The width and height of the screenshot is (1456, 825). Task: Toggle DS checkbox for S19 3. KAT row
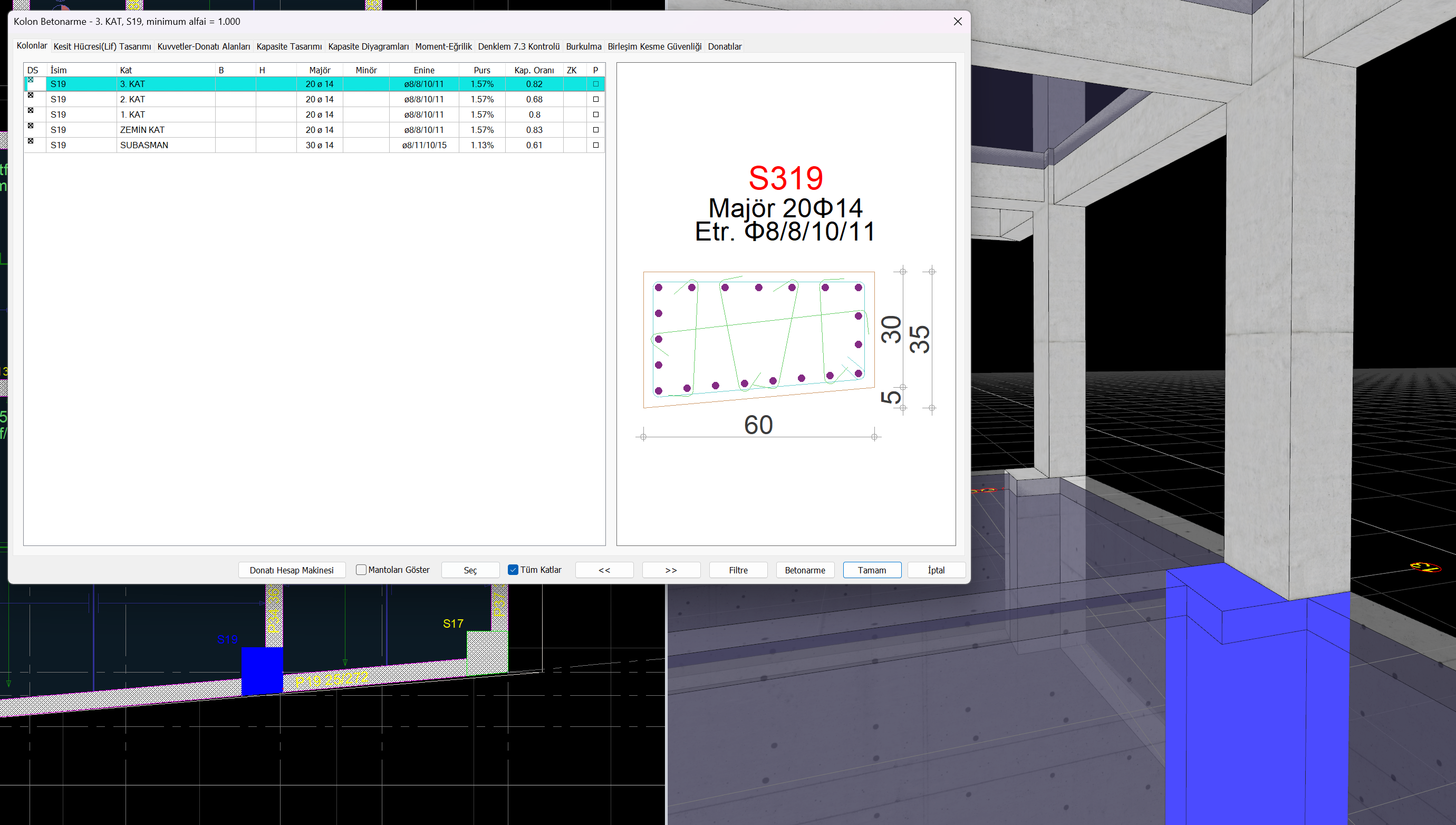coord(31,80)
